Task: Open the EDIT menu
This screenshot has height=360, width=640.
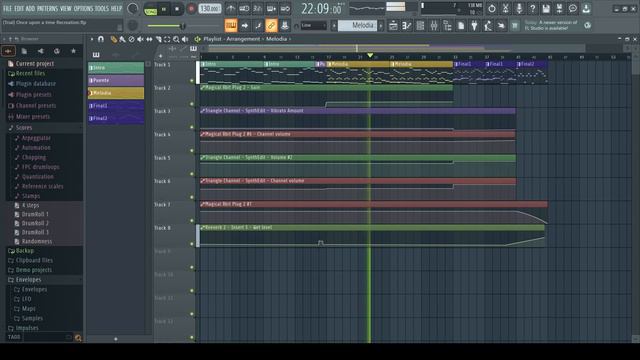Action: (x=19, y=9)
